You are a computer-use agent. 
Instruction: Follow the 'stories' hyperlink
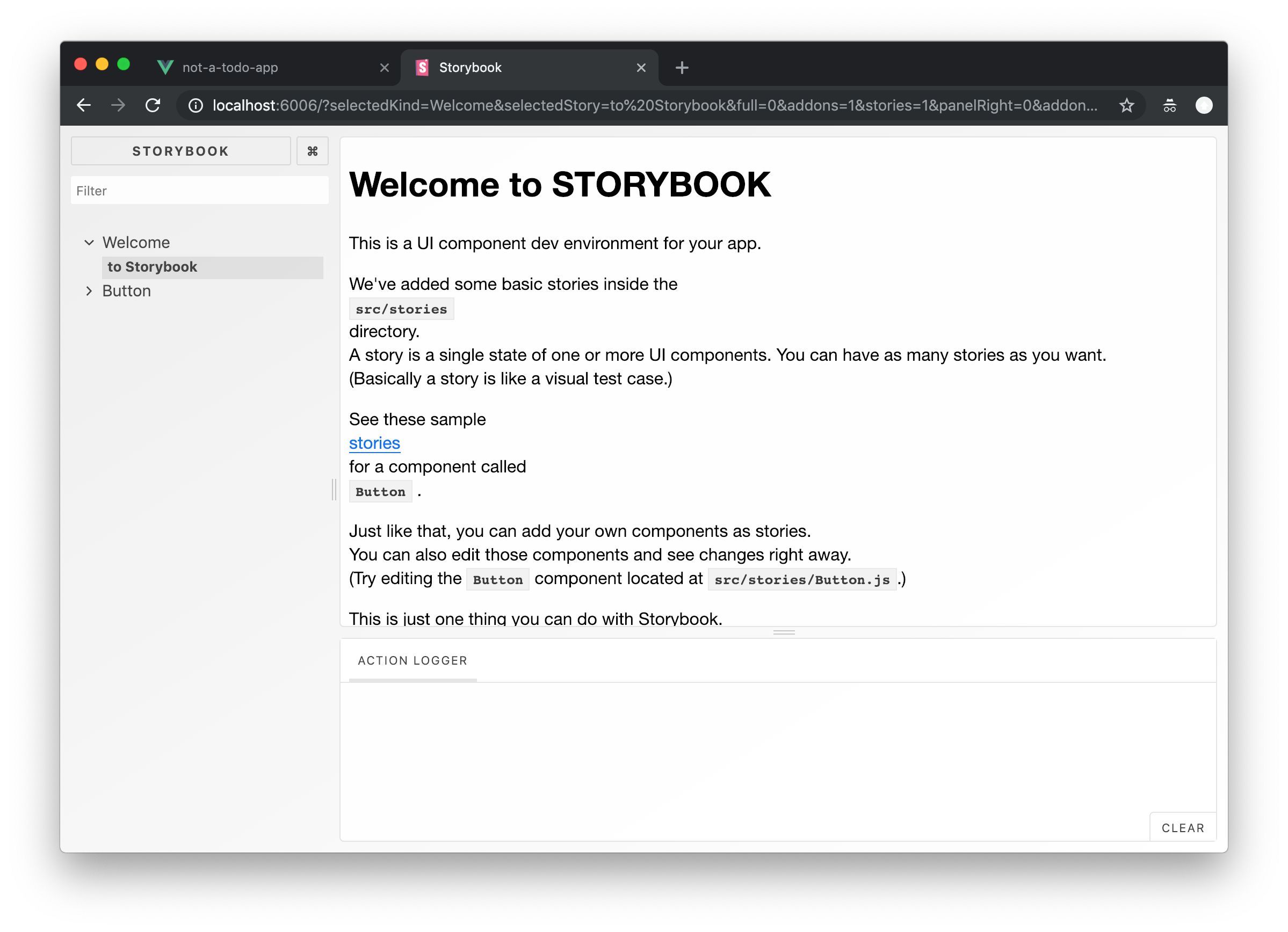(x=374, y=443)
